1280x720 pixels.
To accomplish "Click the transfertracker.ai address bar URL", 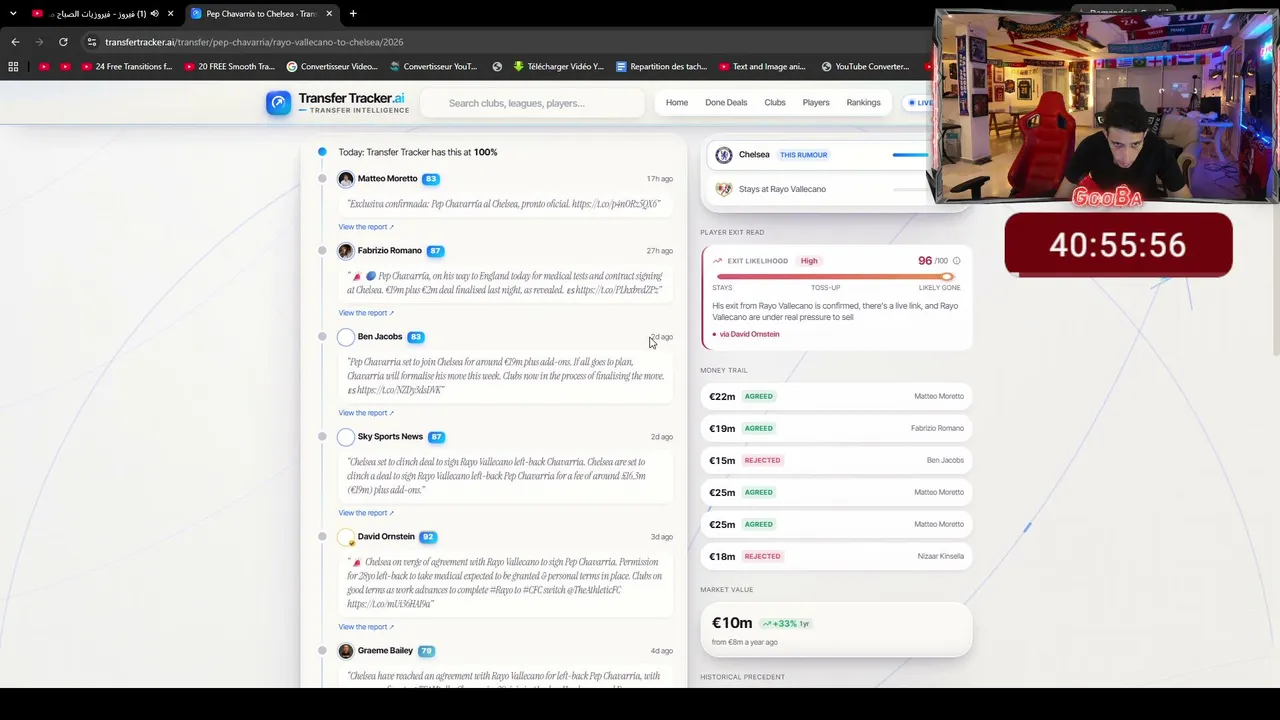I will pos(254,42).
